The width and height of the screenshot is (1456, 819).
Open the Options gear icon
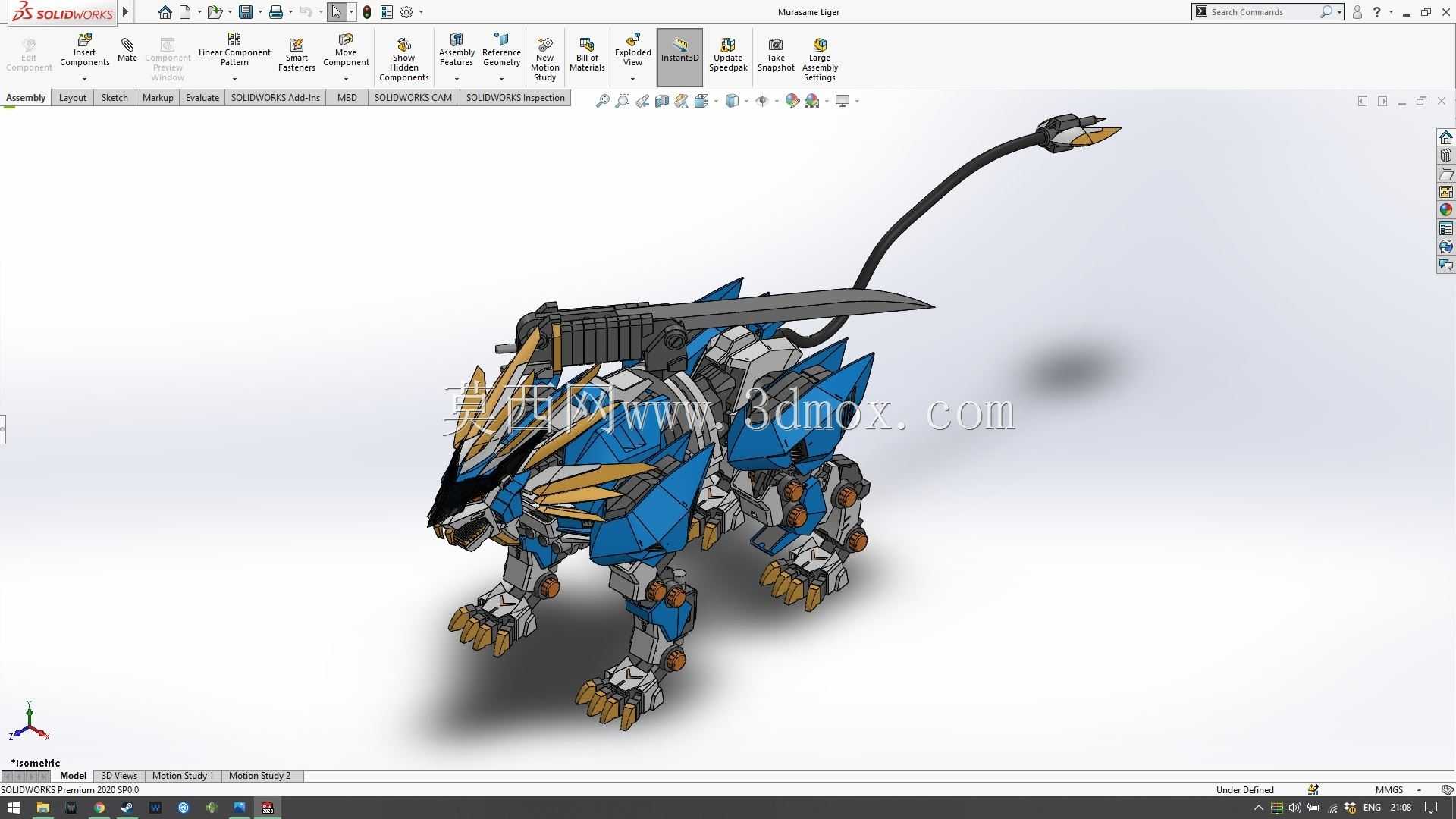pyautogui.click(x=406, y=12)
